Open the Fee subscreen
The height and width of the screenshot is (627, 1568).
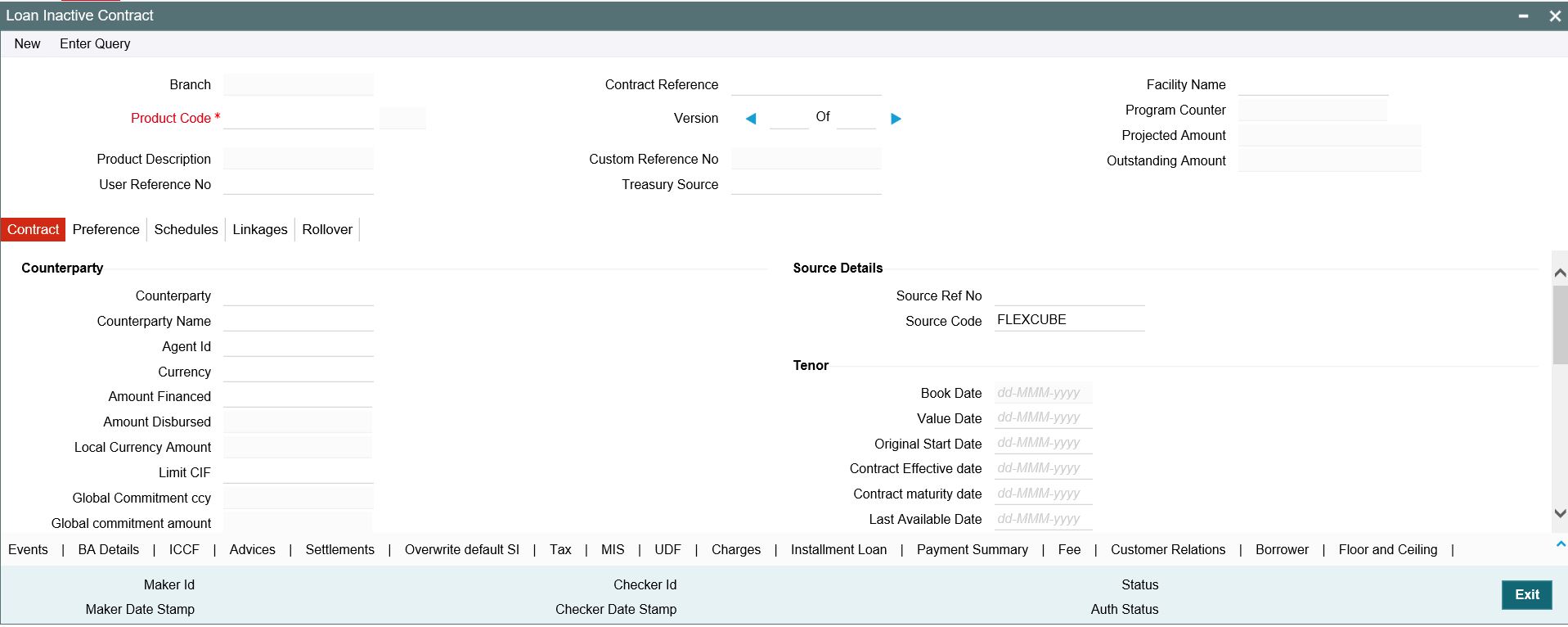(x=1069, y=550)
